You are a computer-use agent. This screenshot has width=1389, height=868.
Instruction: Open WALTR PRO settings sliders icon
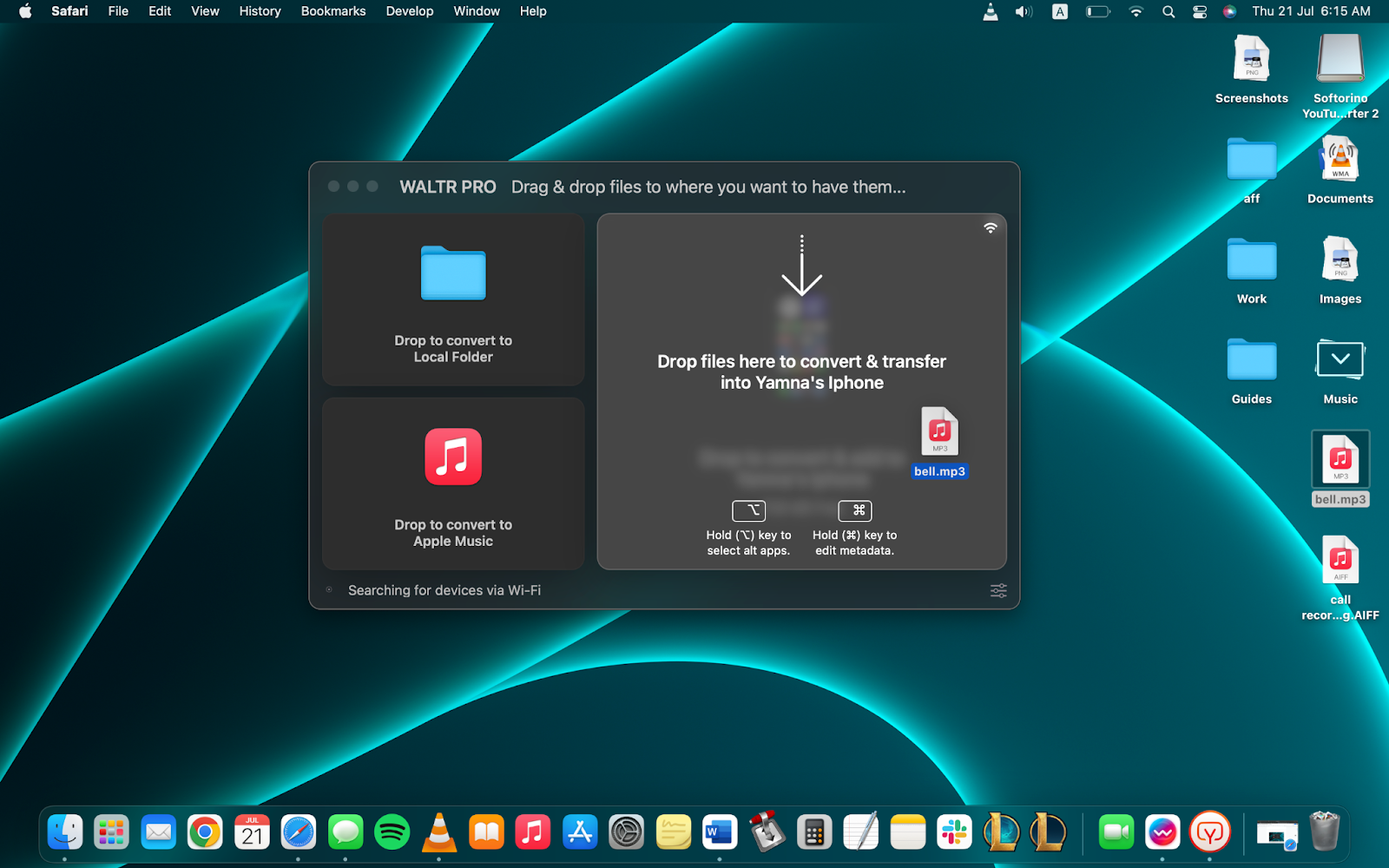(998, 590)
